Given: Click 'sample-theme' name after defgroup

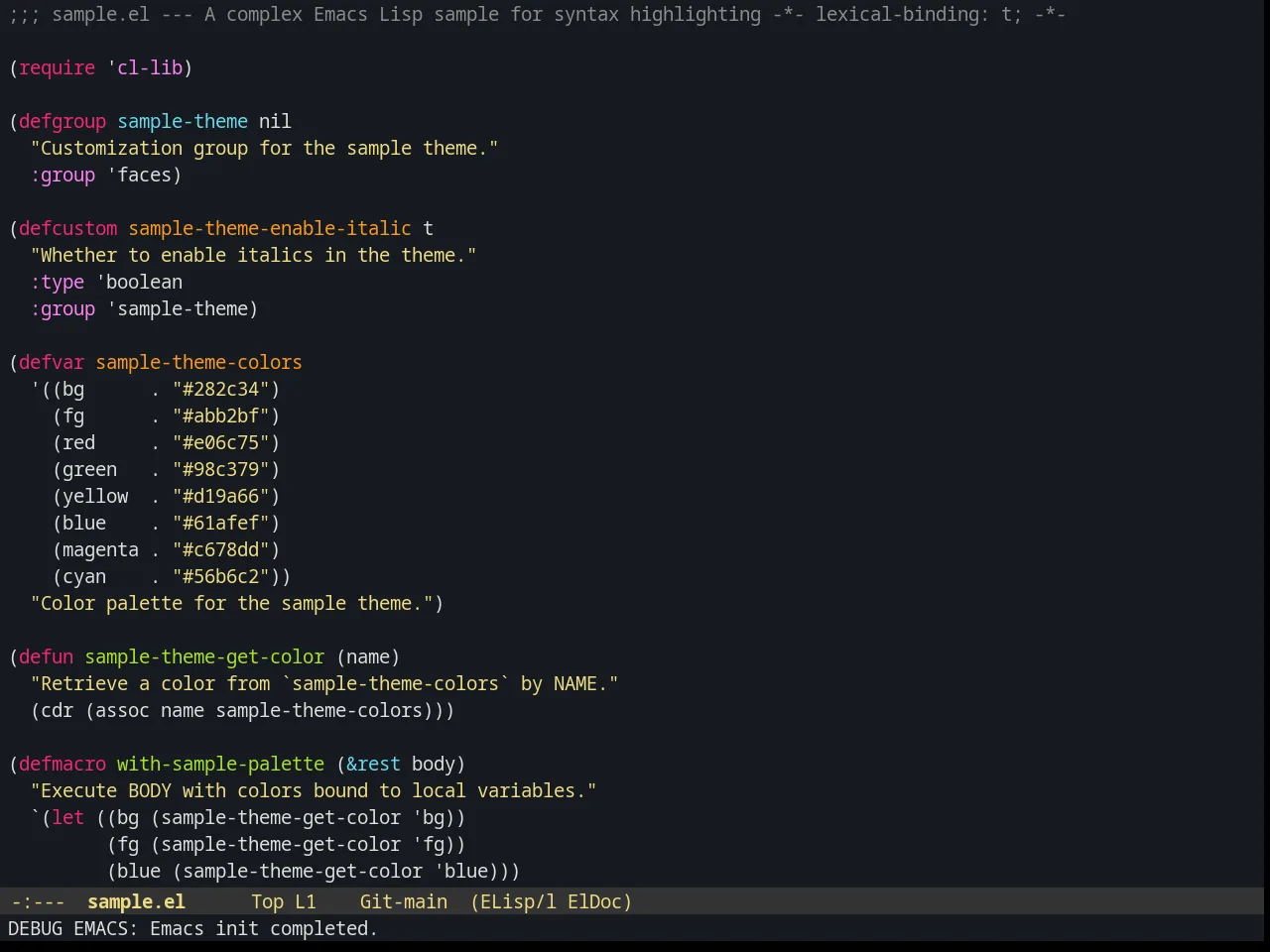Looking at the screenshot, I should [x=183, y=121].
